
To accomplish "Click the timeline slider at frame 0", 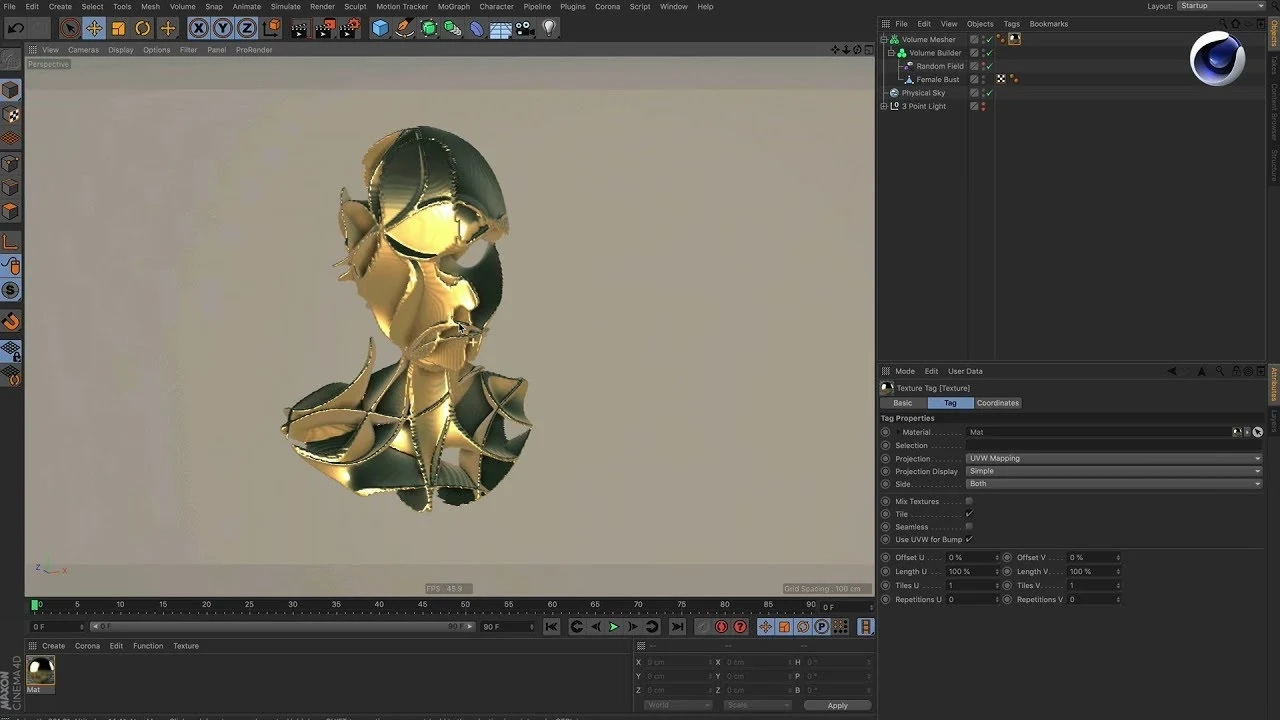I will (x=36, y=604).
